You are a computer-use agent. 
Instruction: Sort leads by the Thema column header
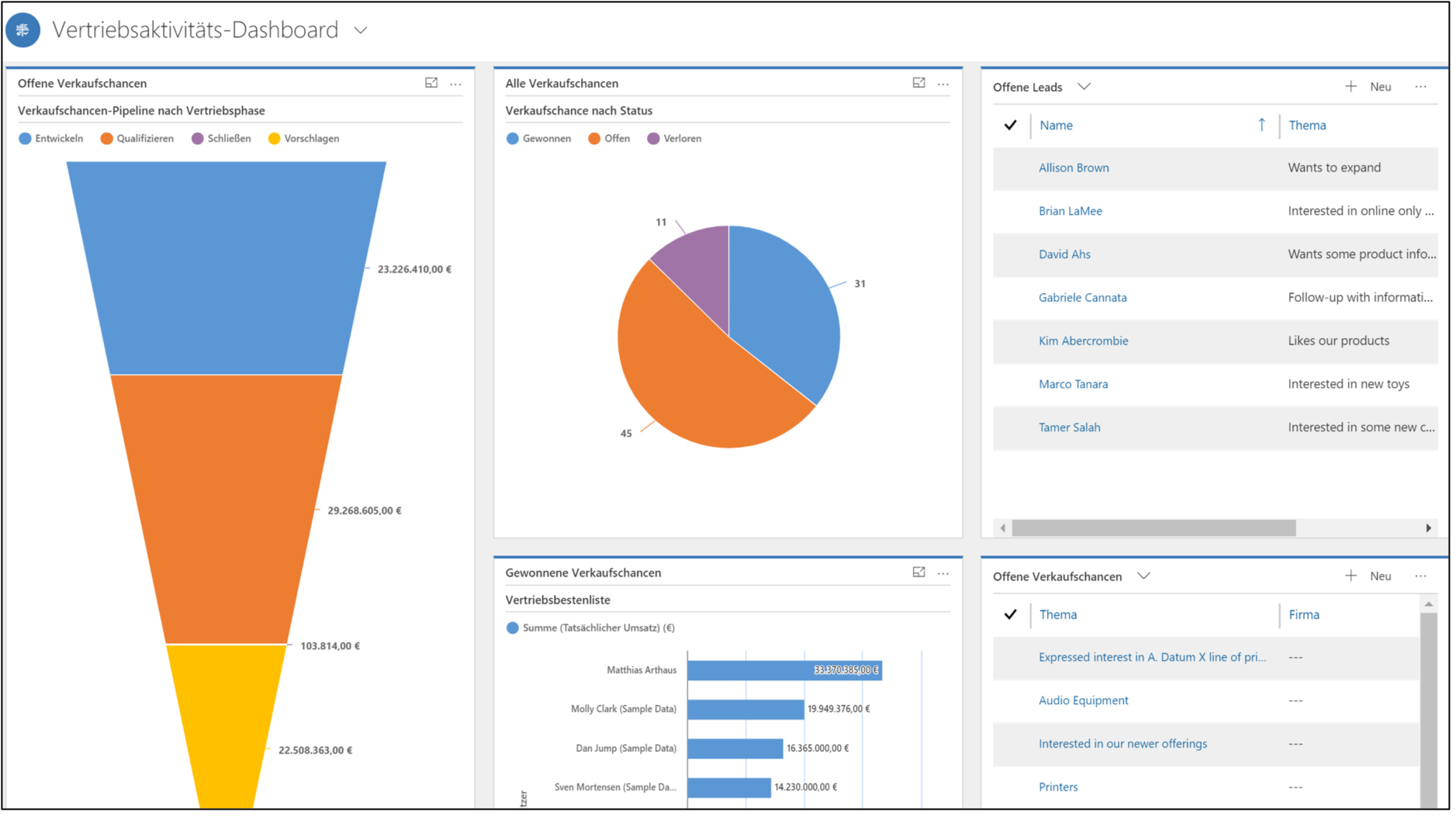[1307, 125]
